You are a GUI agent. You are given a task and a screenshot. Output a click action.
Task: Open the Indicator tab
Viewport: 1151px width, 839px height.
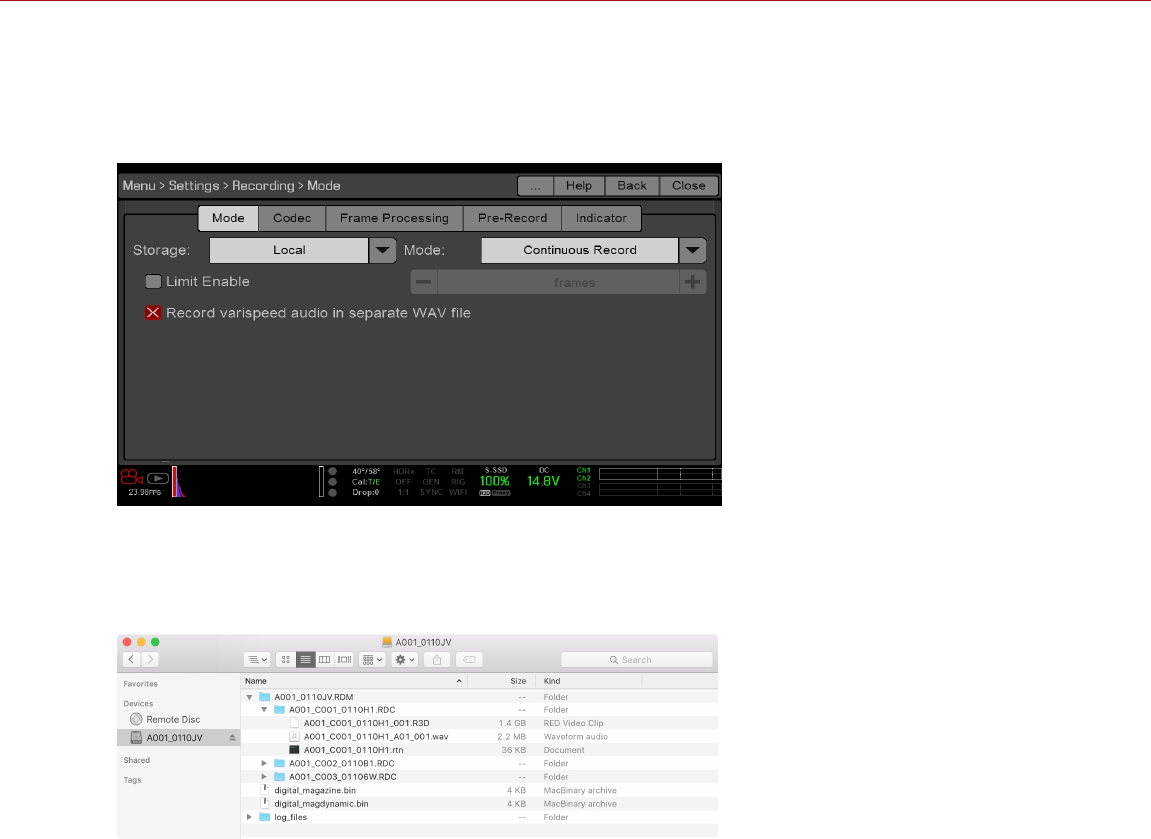point(601,218)
